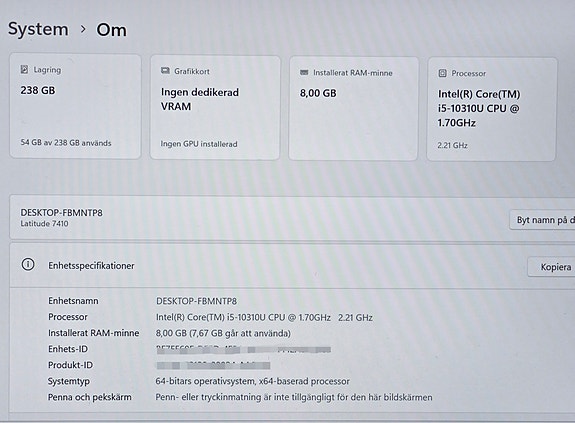Select Enhetsnamn value DESKTOP-FBMNTP8
Image resolution: width=575 pixels, height=423 pixels.
[197, 301]
